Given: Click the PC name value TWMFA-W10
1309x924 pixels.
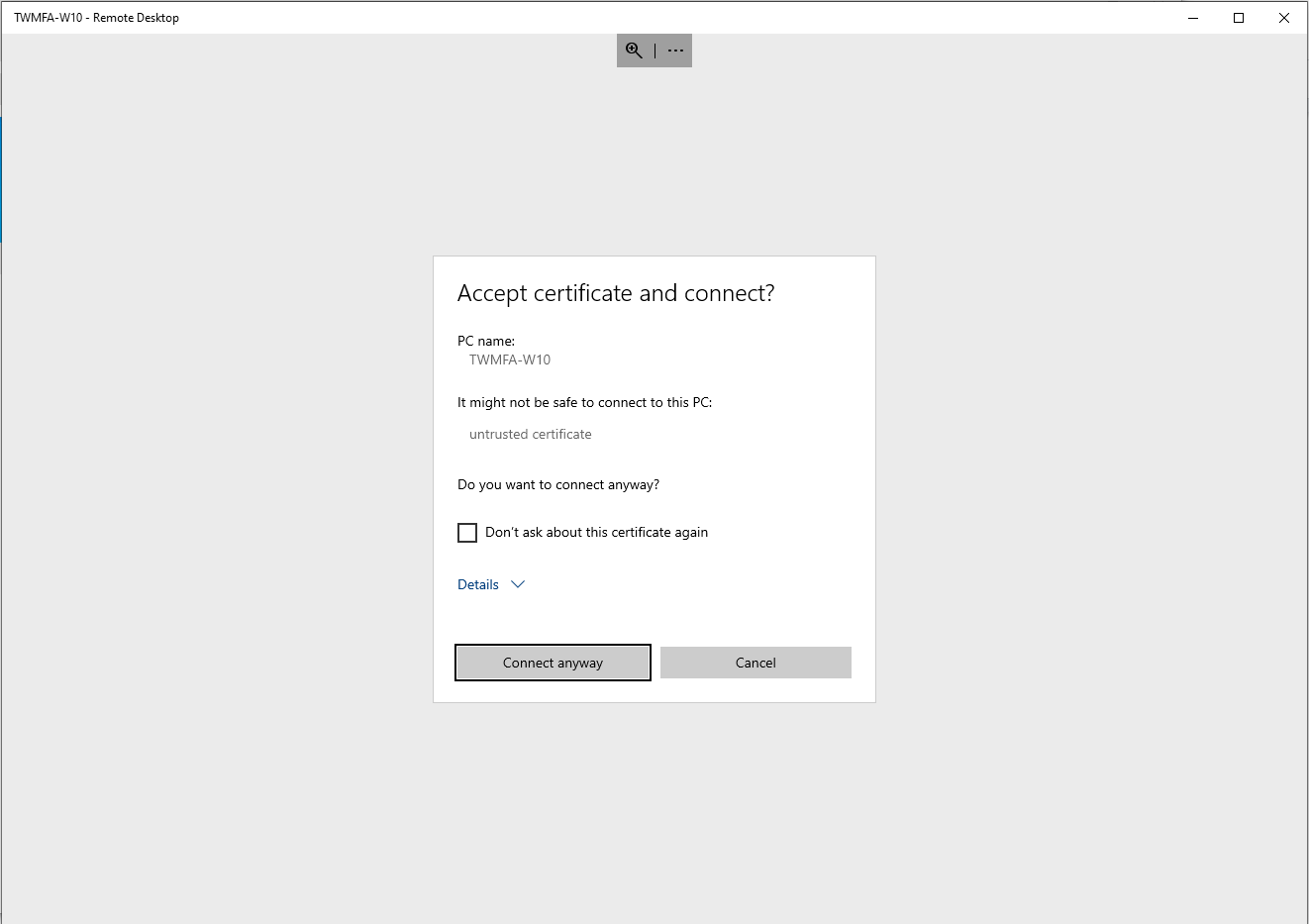Looking at the screenshot, I should [x=510, y=359].
